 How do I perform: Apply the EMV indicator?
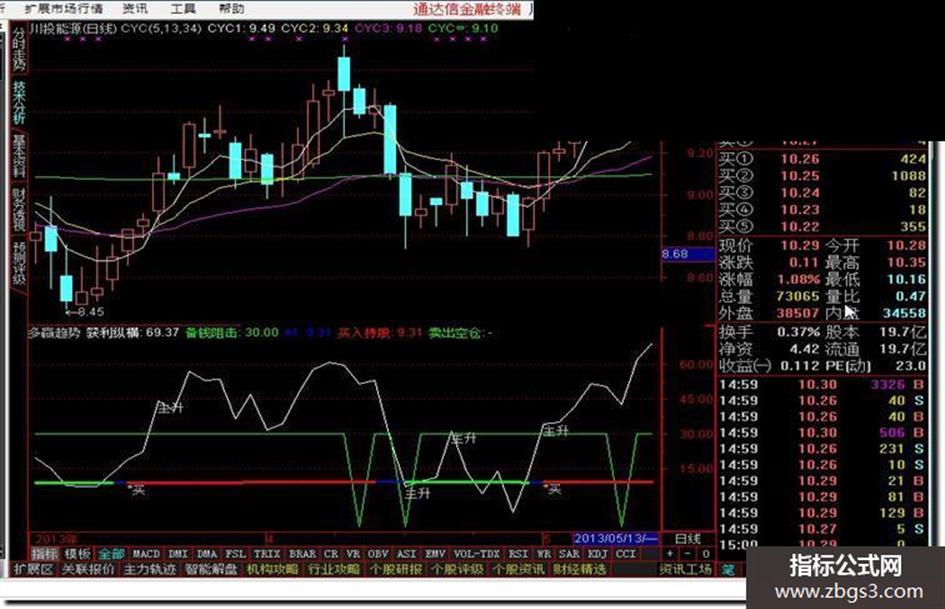pyautogui.click(x=435, y=554)
